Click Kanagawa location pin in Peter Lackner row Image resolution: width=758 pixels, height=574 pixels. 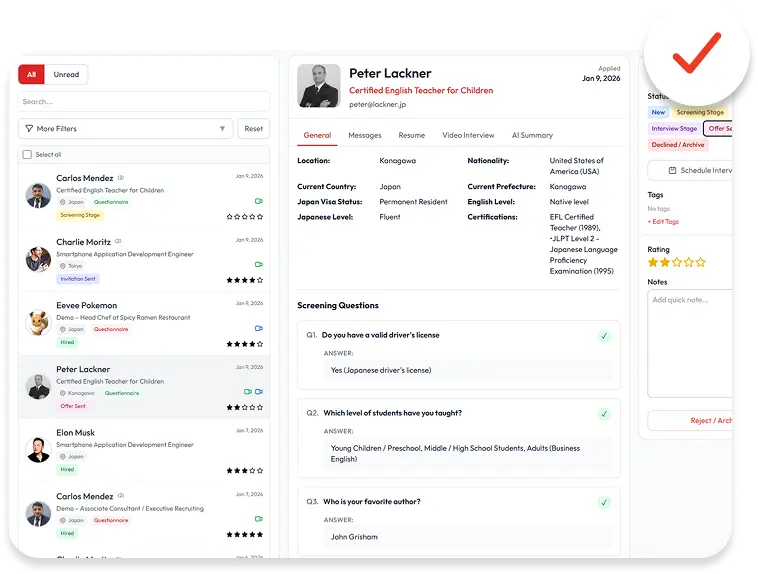(x=63, y=393)
